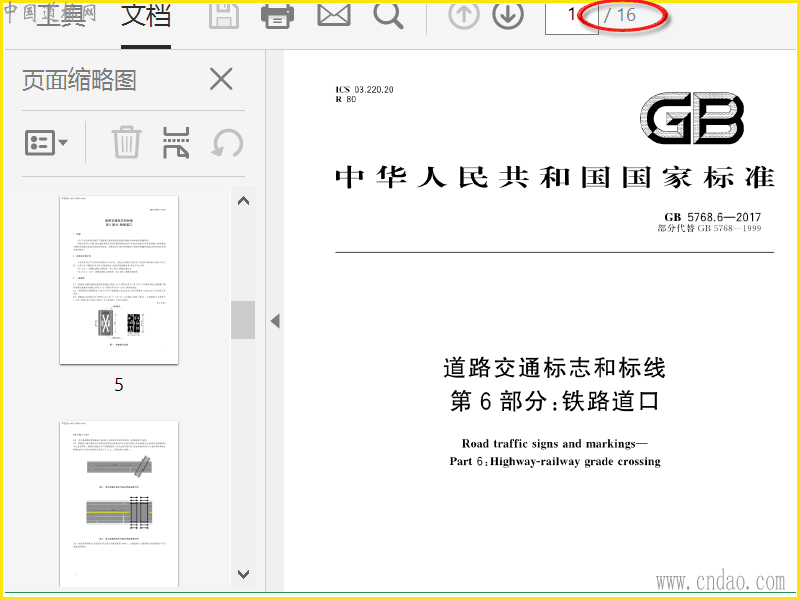Click the text 第 6 部分:铁路道口
The image size is (800, 600).
tap(555, 401)
